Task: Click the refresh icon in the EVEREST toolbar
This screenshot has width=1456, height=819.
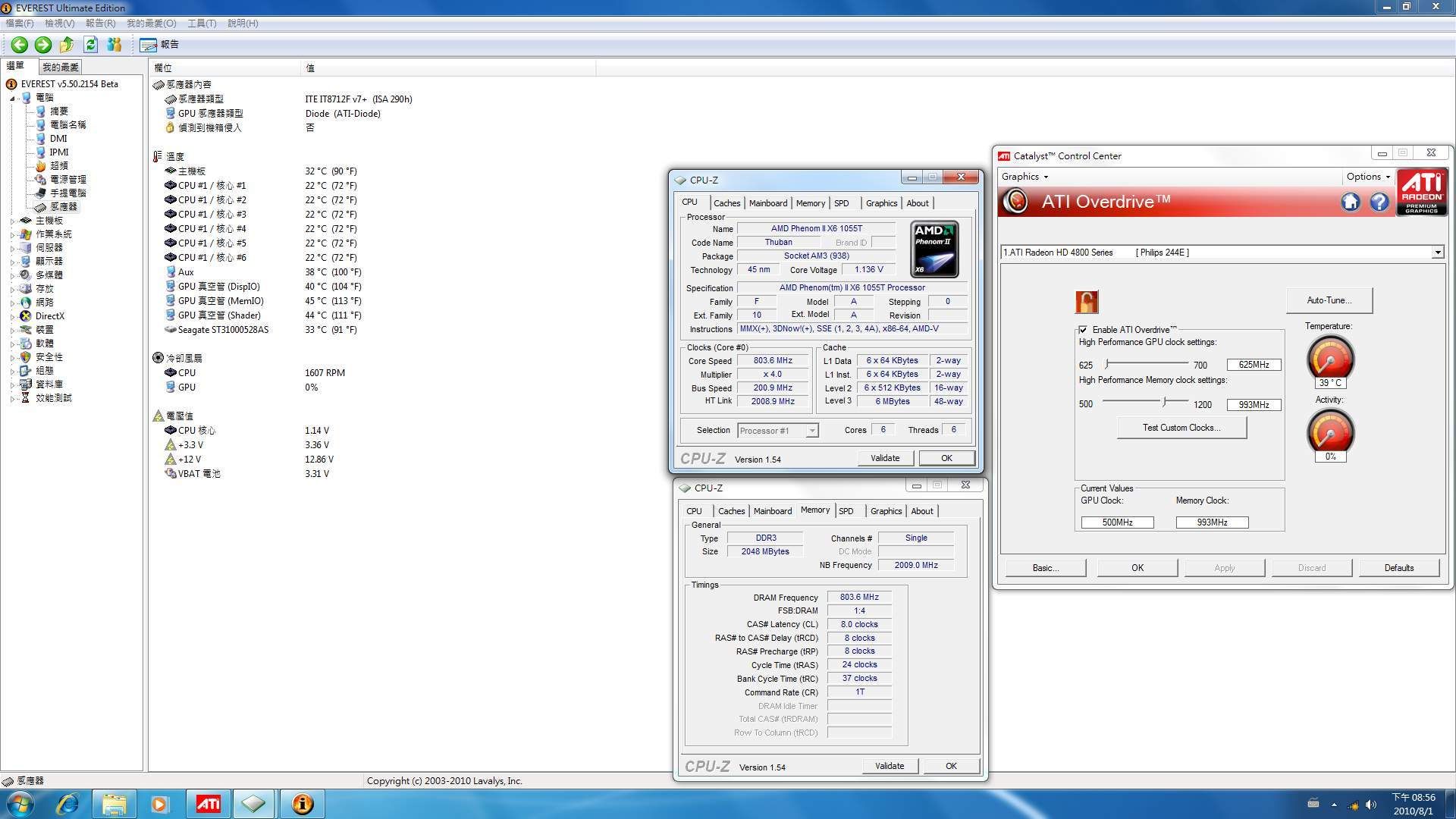Action: [90, 45]
